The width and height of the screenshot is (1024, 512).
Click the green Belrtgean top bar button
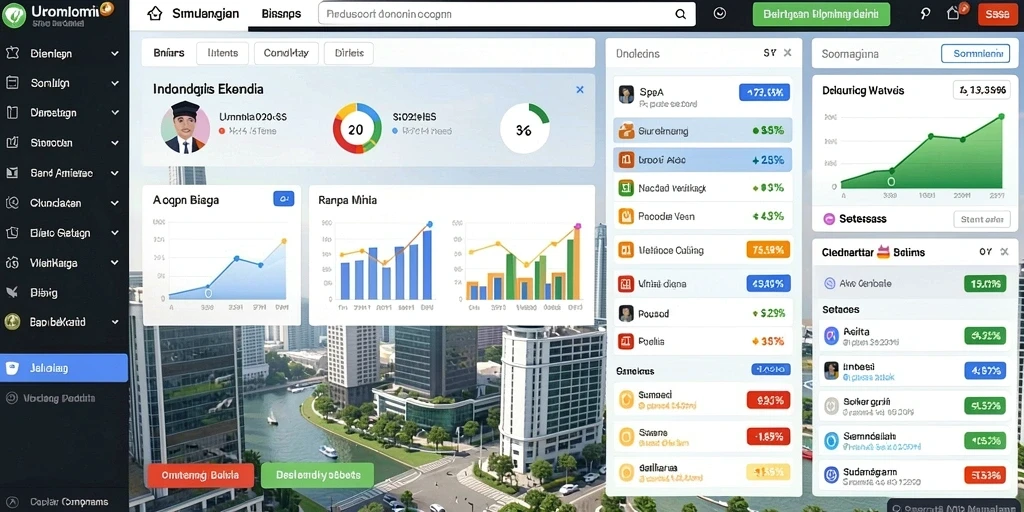click(821, 14)
